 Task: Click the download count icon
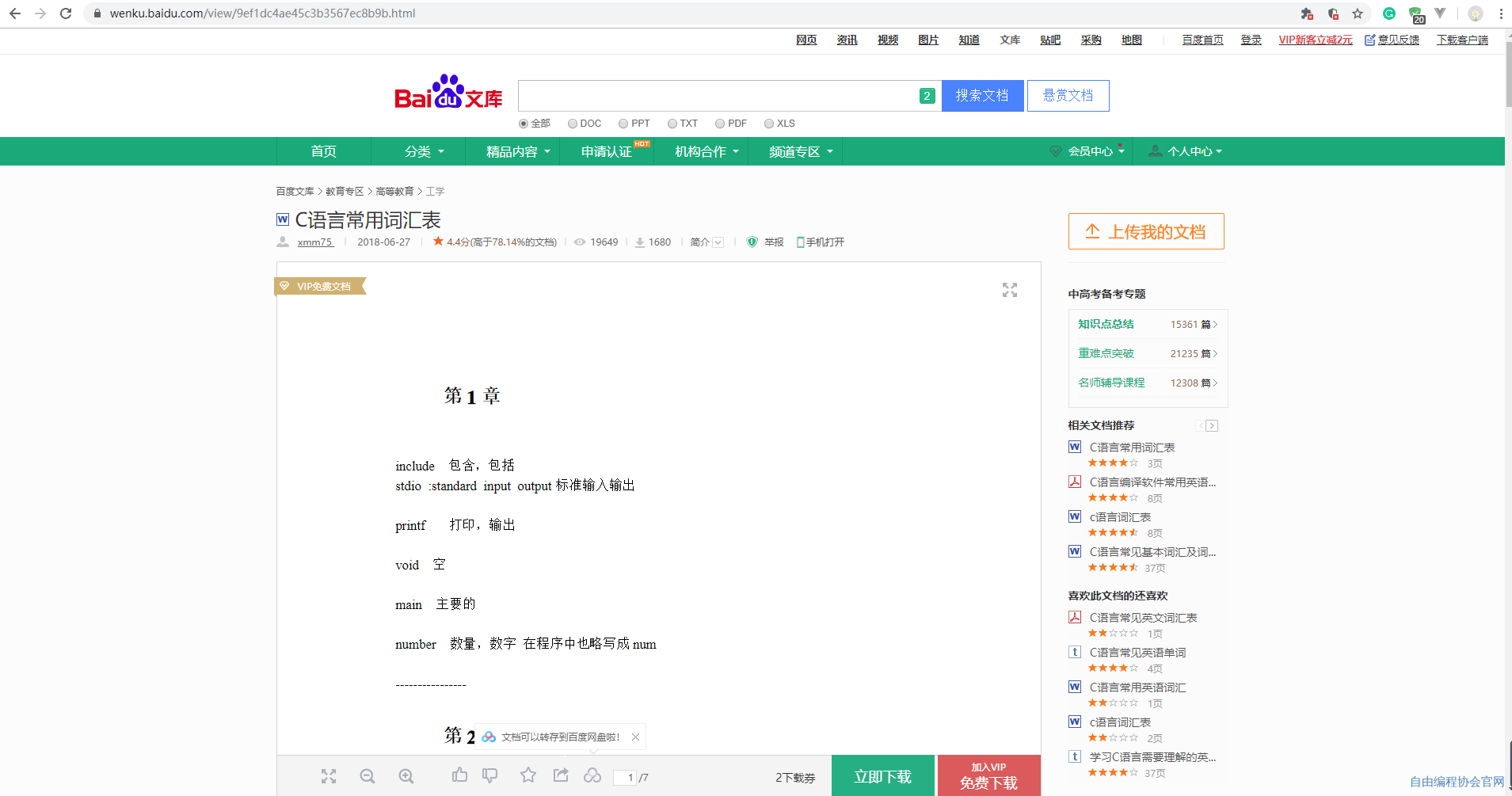639,242
